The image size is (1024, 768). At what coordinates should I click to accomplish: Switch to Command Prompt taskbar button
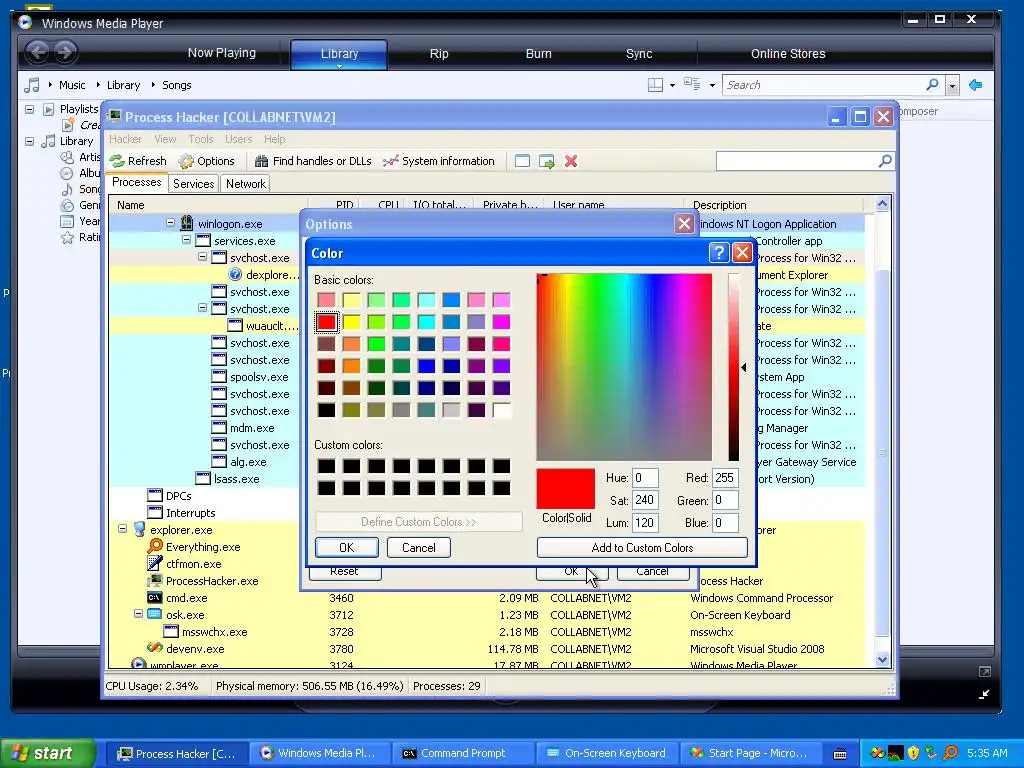click(x=463, y=753)
